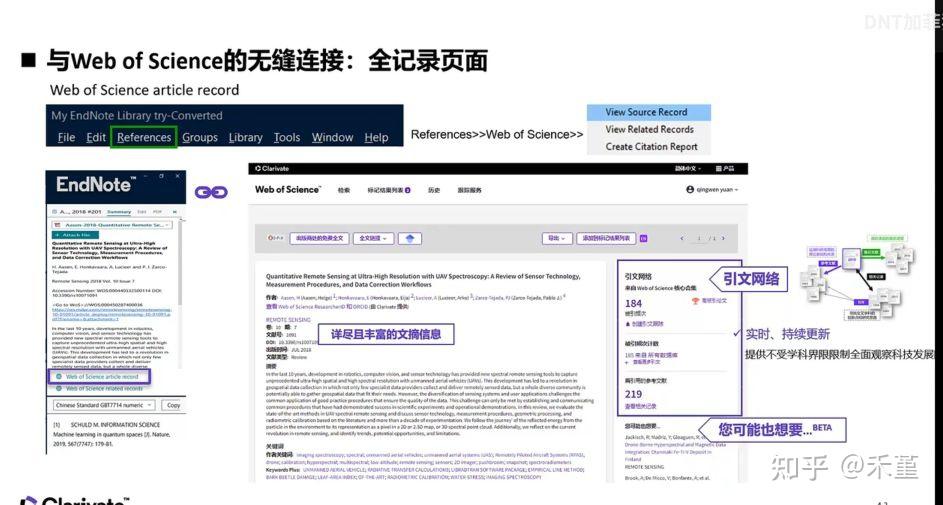Open the Help menu
943x505 pixels.
pyautogui.click(x=376, y=138)
